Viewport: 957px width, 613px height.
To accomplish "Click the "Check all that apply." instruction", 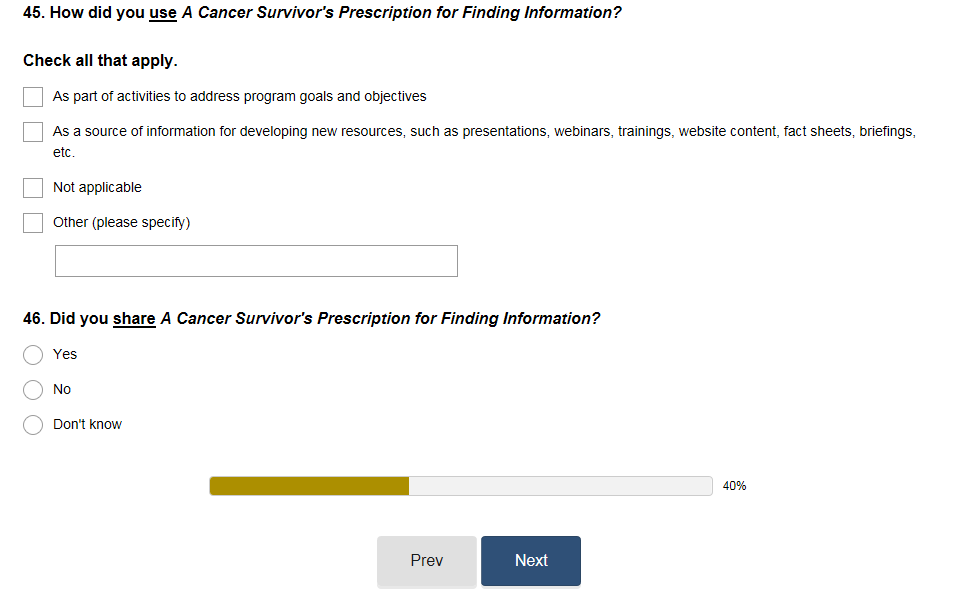I will click(100, 61).
